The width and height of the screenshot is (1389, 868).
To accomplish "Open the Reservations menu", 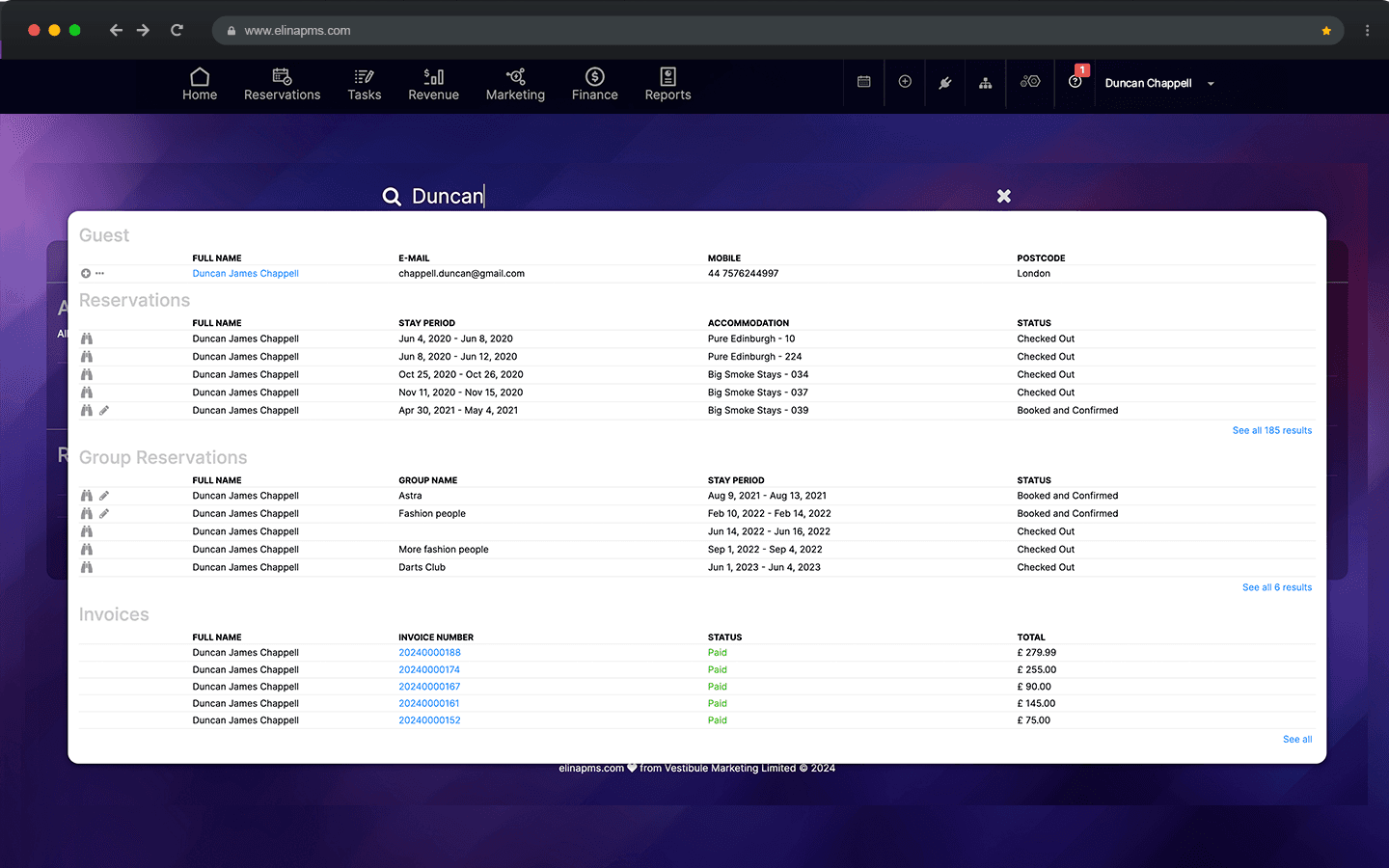I will (x=282, y=84).
